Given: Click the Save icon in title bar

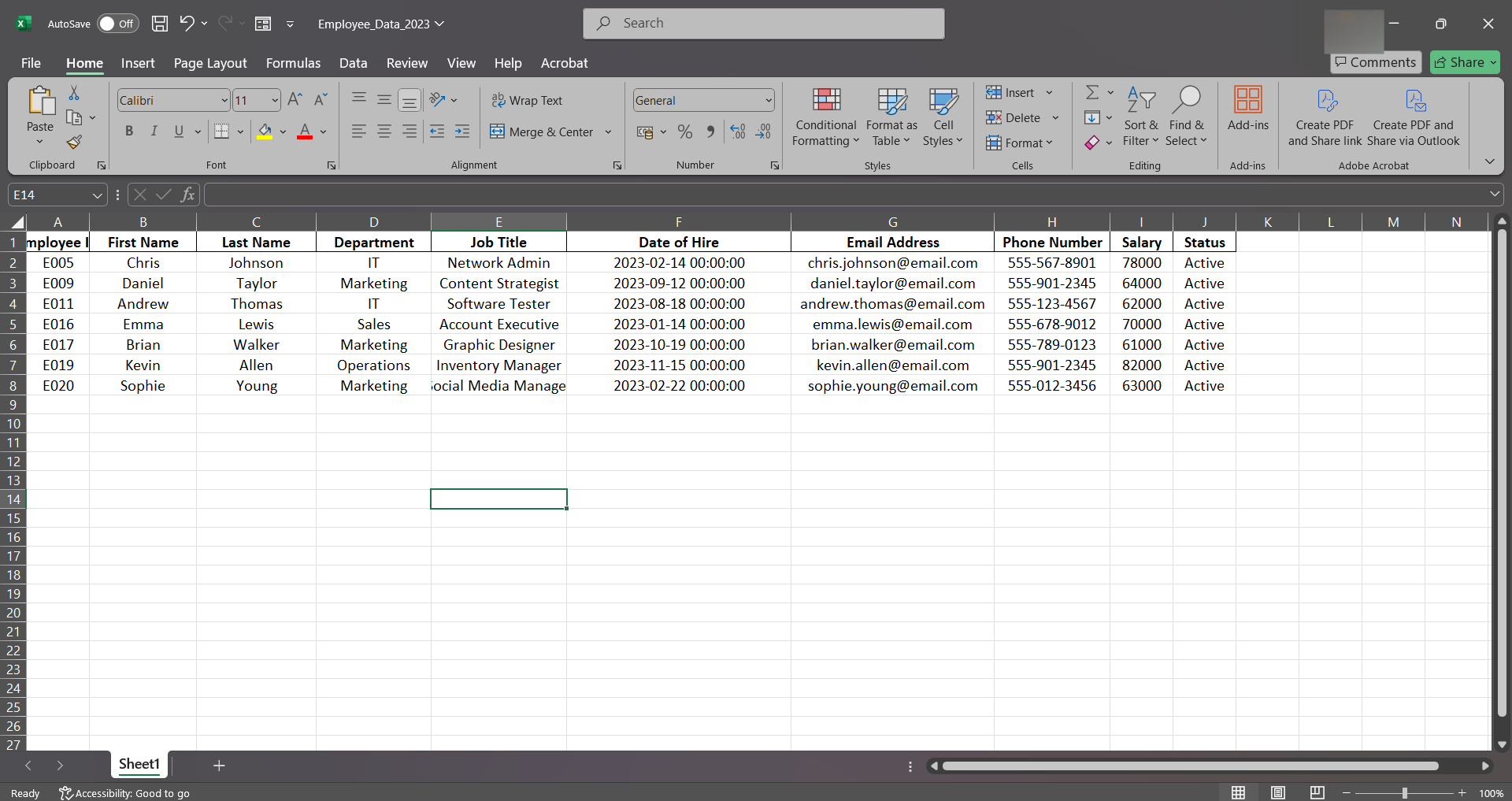Looking at the screenshot, I should 160,24.
